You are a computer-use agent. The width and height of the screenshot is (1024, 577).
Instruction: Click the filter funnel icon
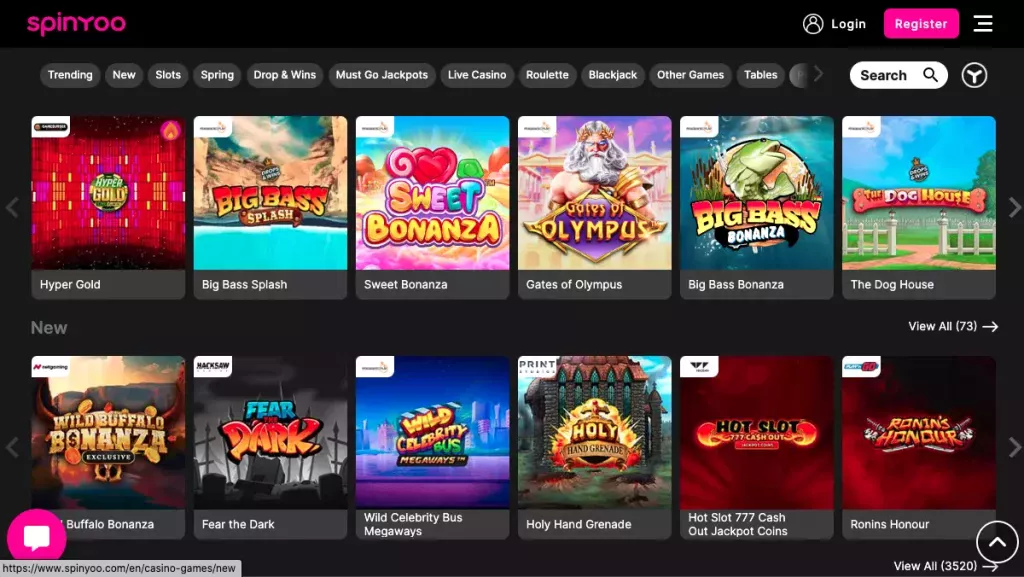975,75
